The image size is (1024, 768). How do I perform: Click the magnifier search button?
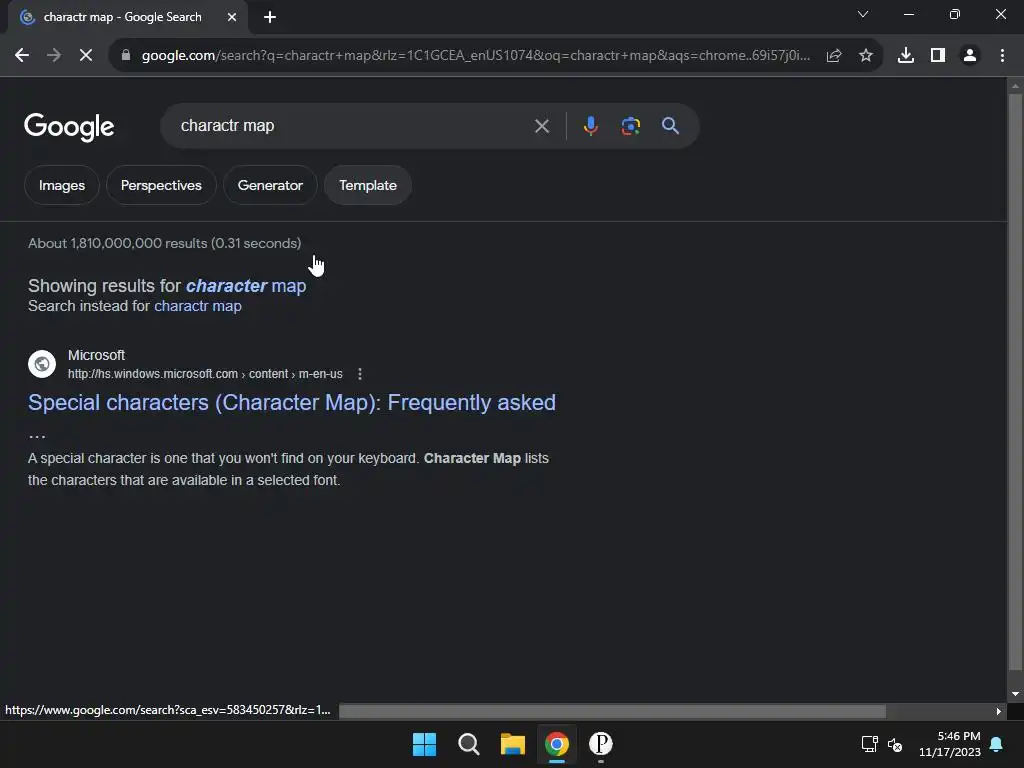[x=670, y=125]
